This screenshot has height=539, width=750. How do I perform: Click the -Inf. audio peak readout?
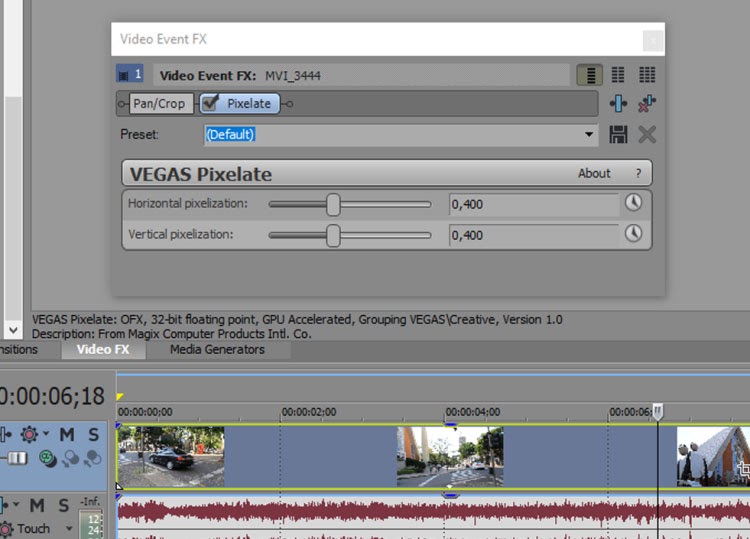[90, 502]
